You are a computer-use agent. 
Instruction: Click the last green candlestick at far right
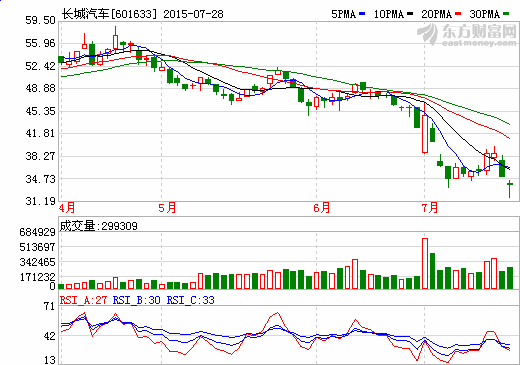point(510,189)
